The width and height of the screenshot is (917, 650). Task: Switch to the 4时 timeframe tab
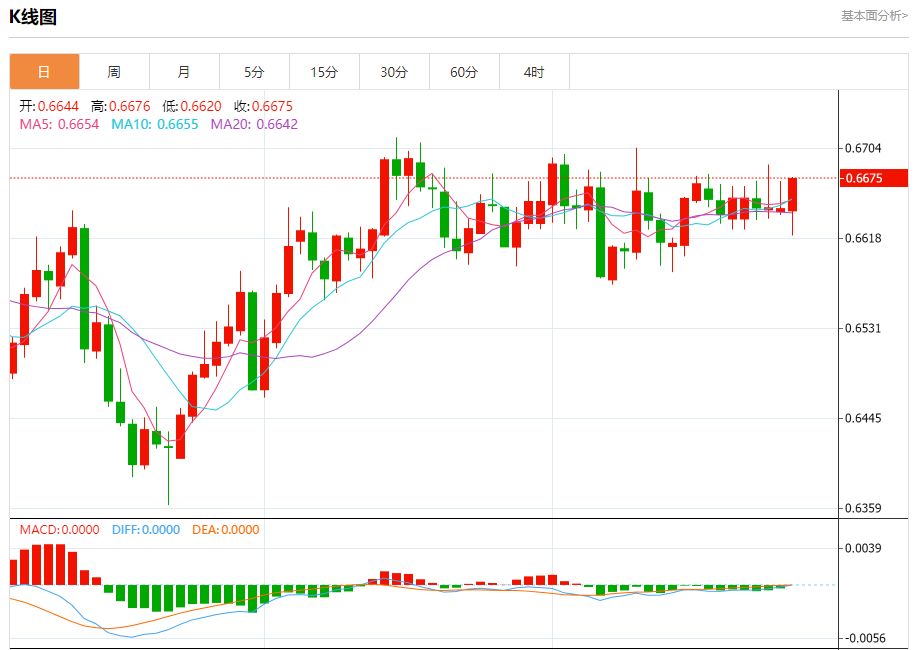(x=534, y=72)
